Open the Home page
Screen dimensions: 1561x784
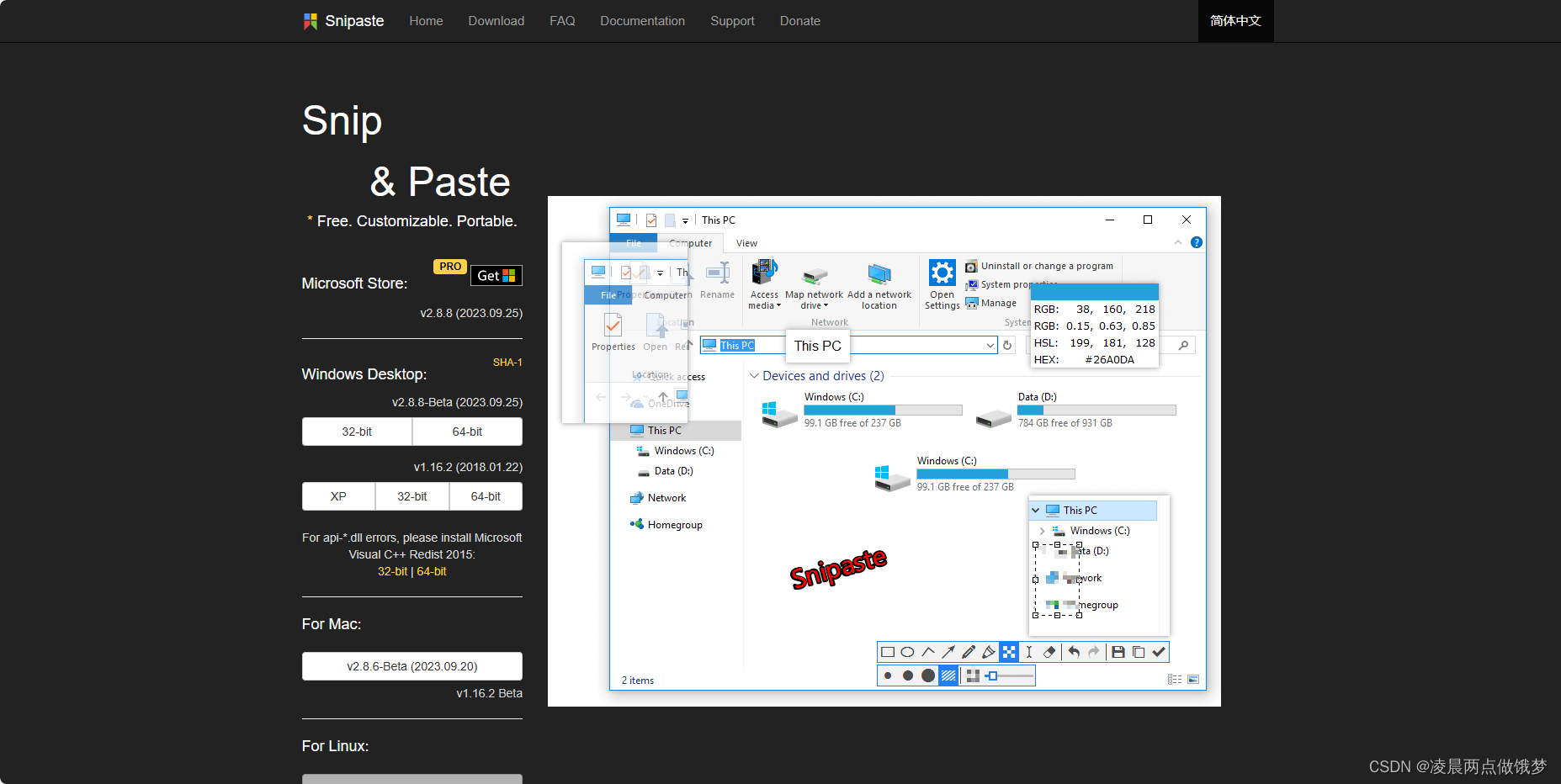click(426, 21)
